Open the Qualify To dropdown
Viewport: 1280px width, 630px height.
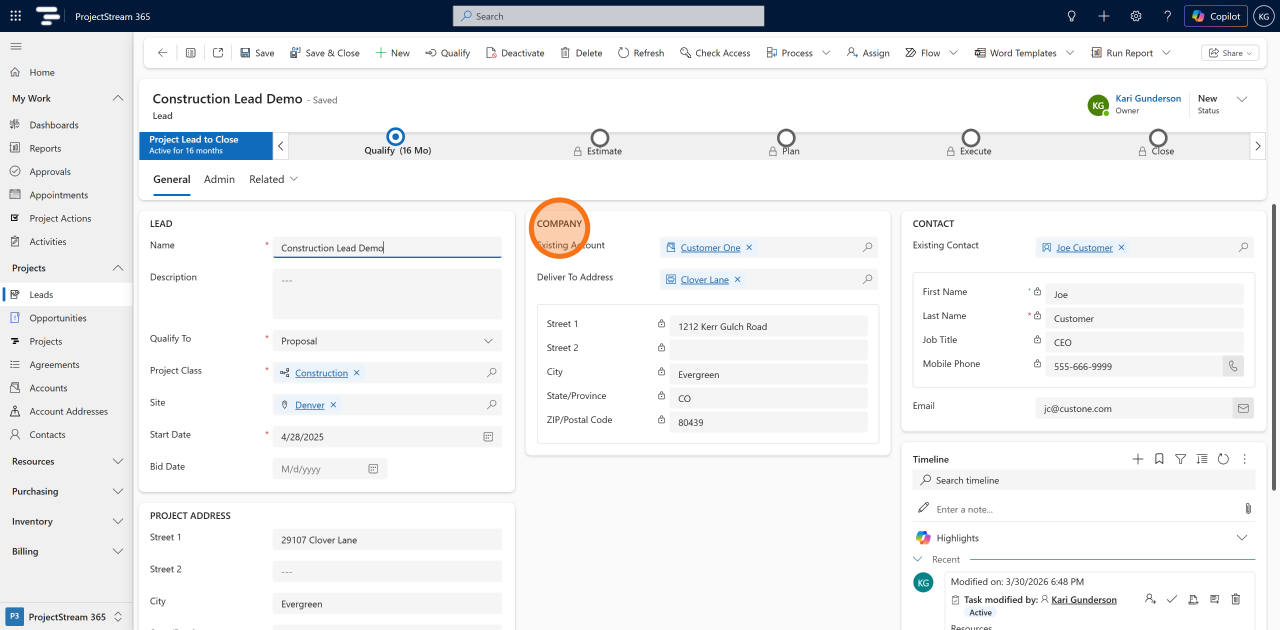click(x=387, y=341)
